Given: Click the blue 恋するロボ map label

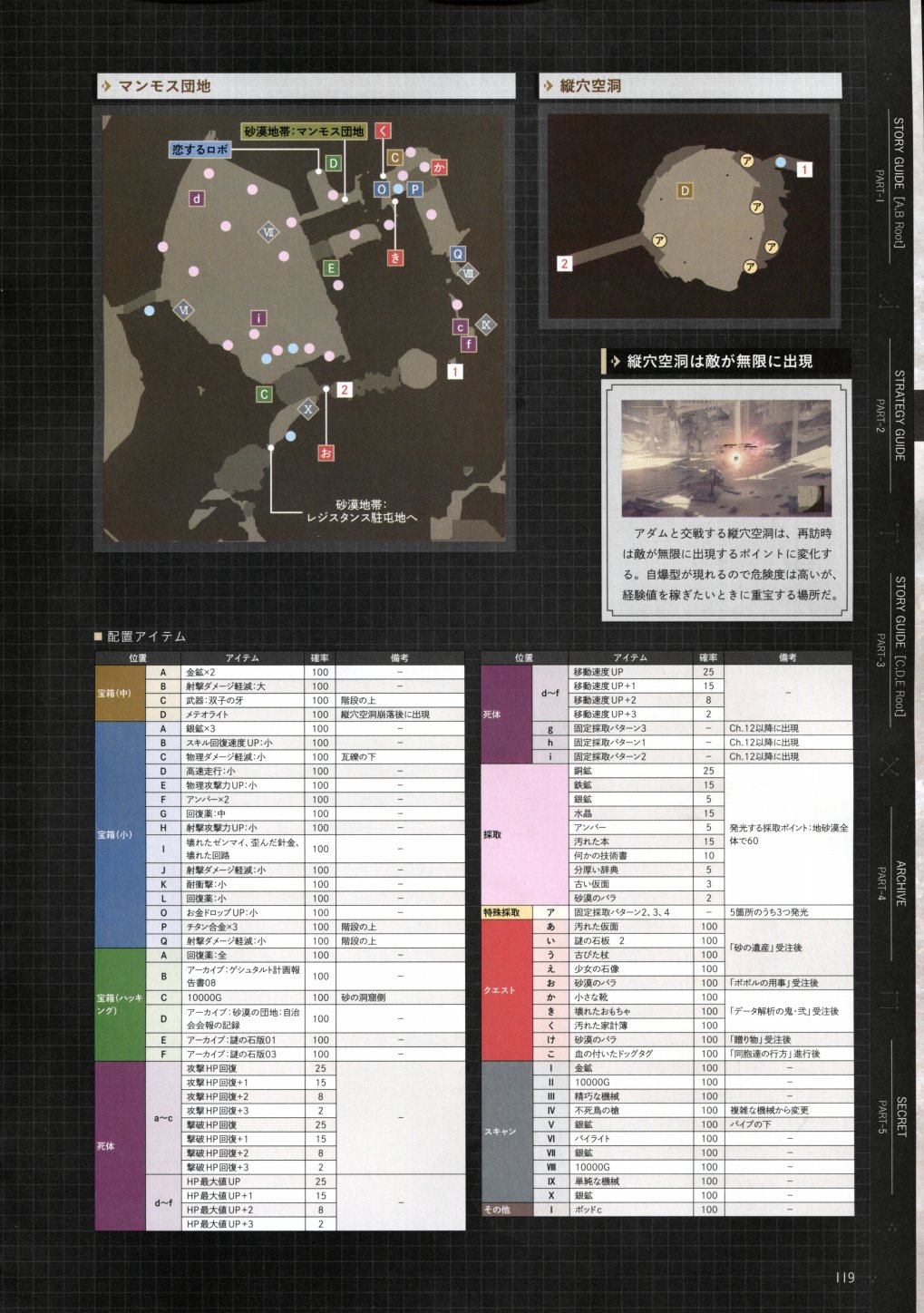Looking at the screenshot, I should pos(199,150).
